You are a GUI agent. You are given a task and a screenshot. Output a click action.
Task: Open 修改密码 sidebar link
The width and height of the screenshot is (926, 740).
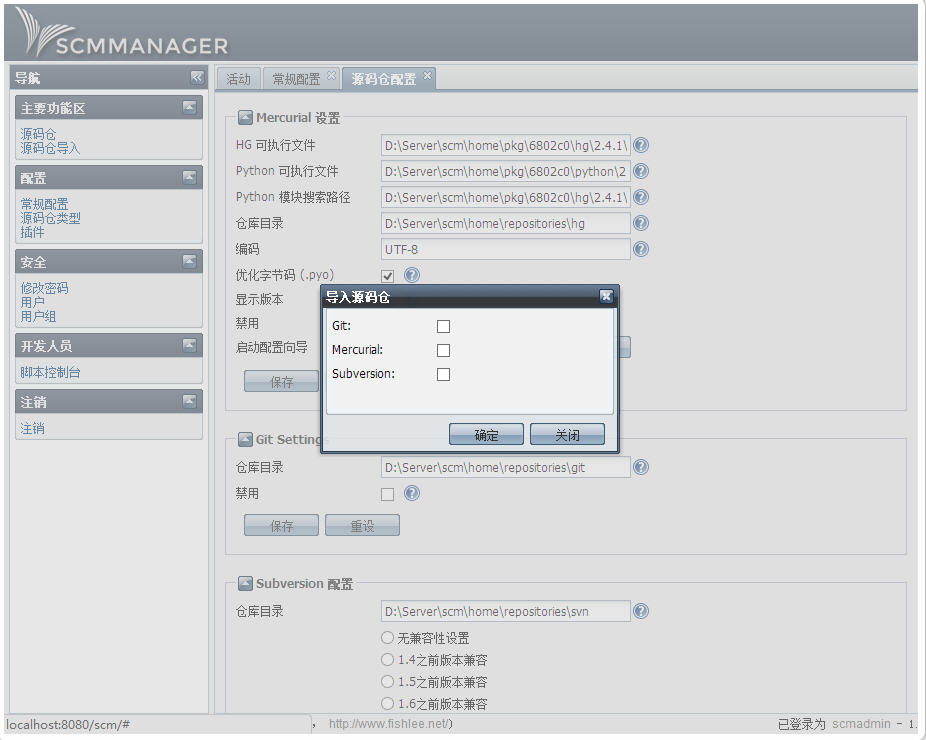44,288
